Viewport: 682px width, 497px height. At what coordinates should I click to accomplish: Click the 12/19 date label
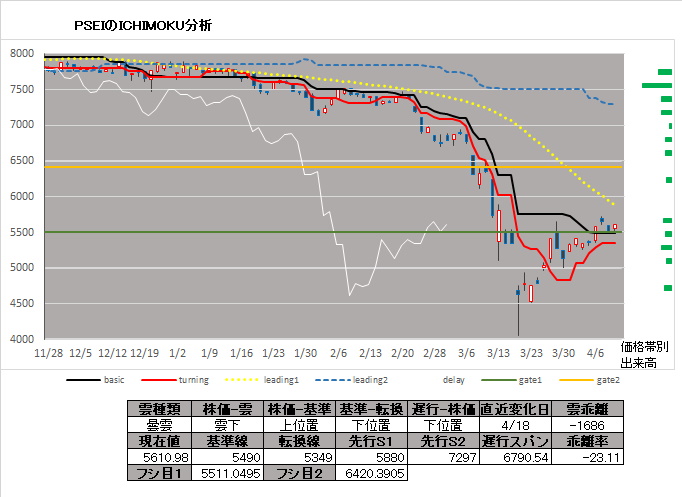[x=145, y=353]
